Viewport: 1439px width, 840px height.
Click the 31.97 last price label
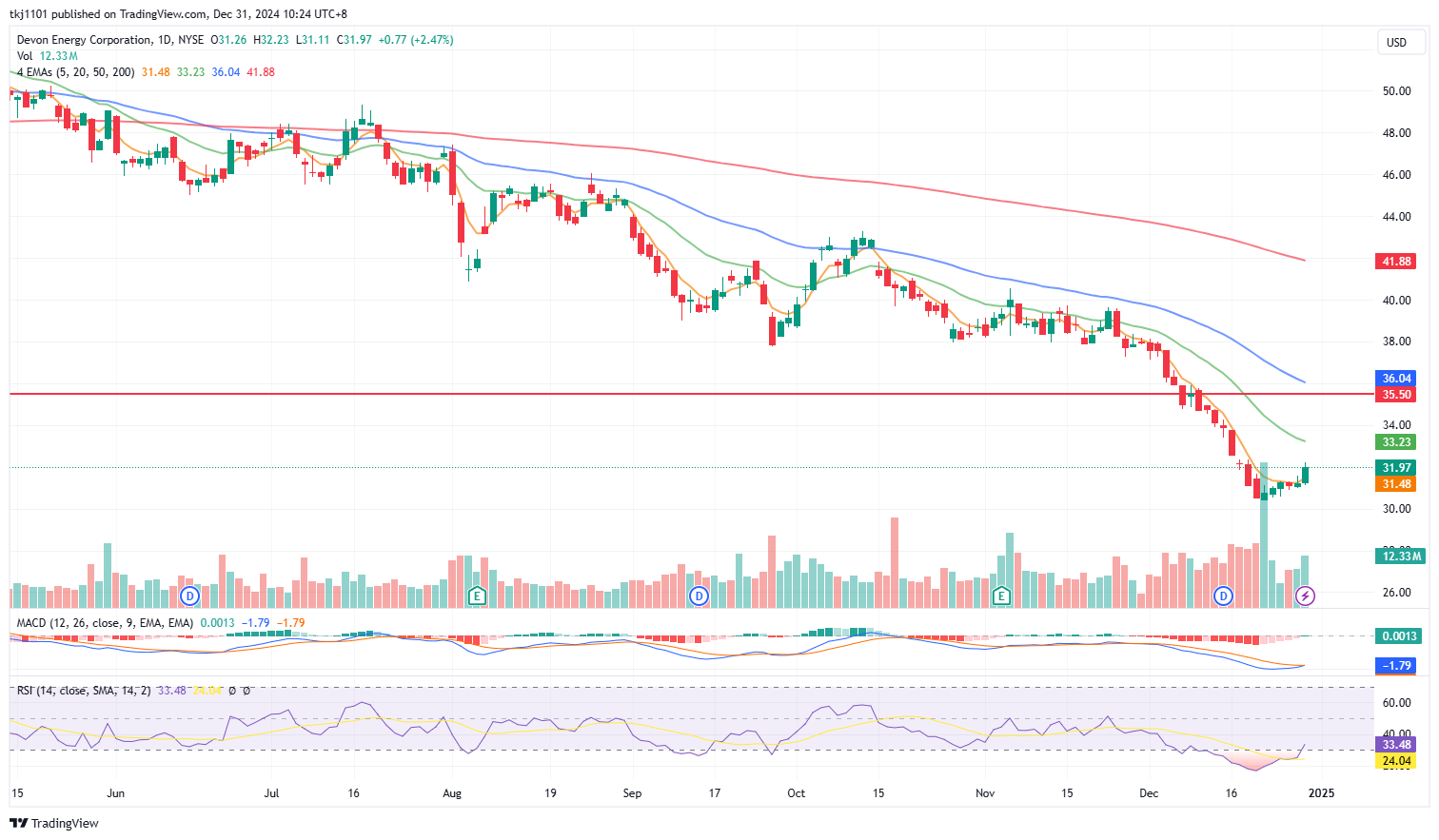1396,468
